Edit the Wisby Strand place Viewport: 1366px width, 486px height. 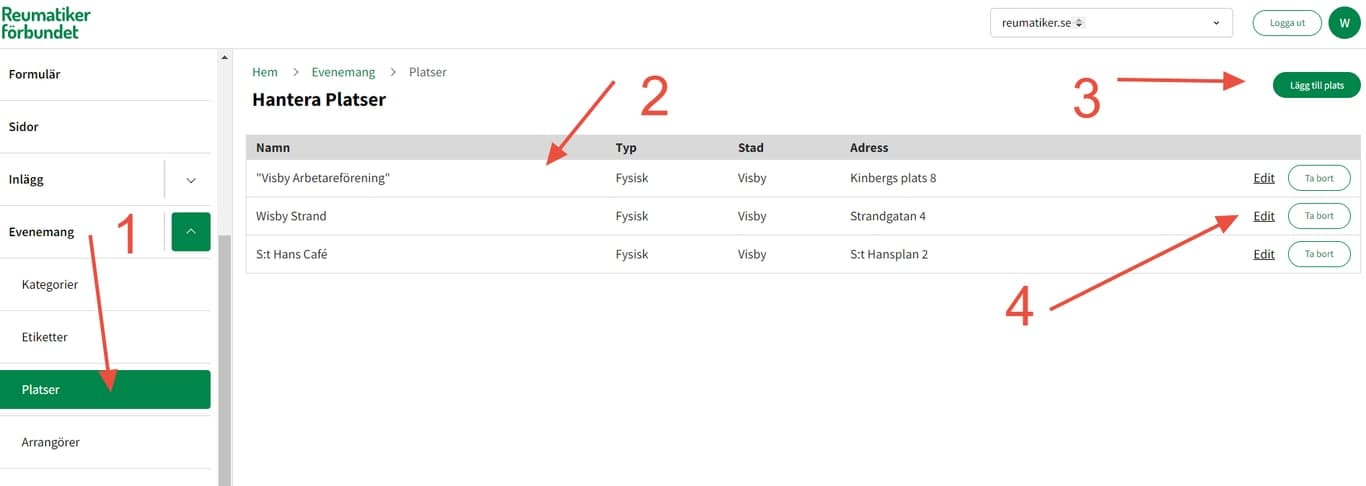point(1264,216)
